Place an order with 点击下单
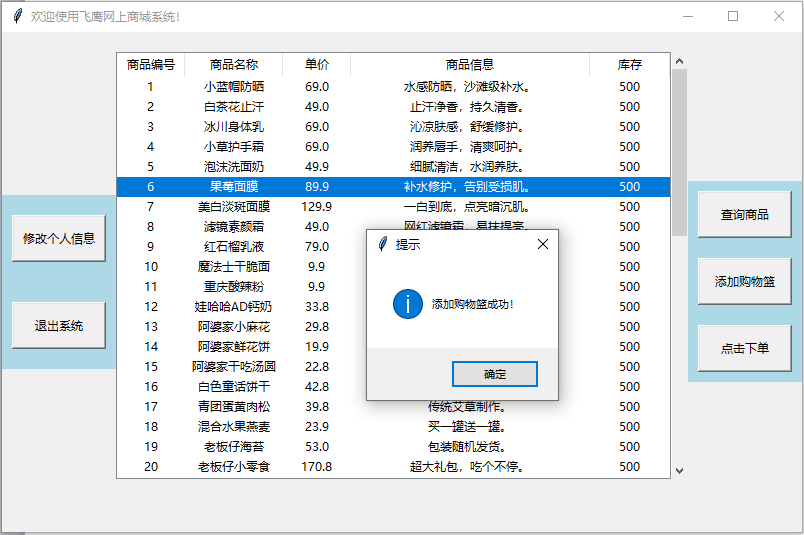 point(745,348)
